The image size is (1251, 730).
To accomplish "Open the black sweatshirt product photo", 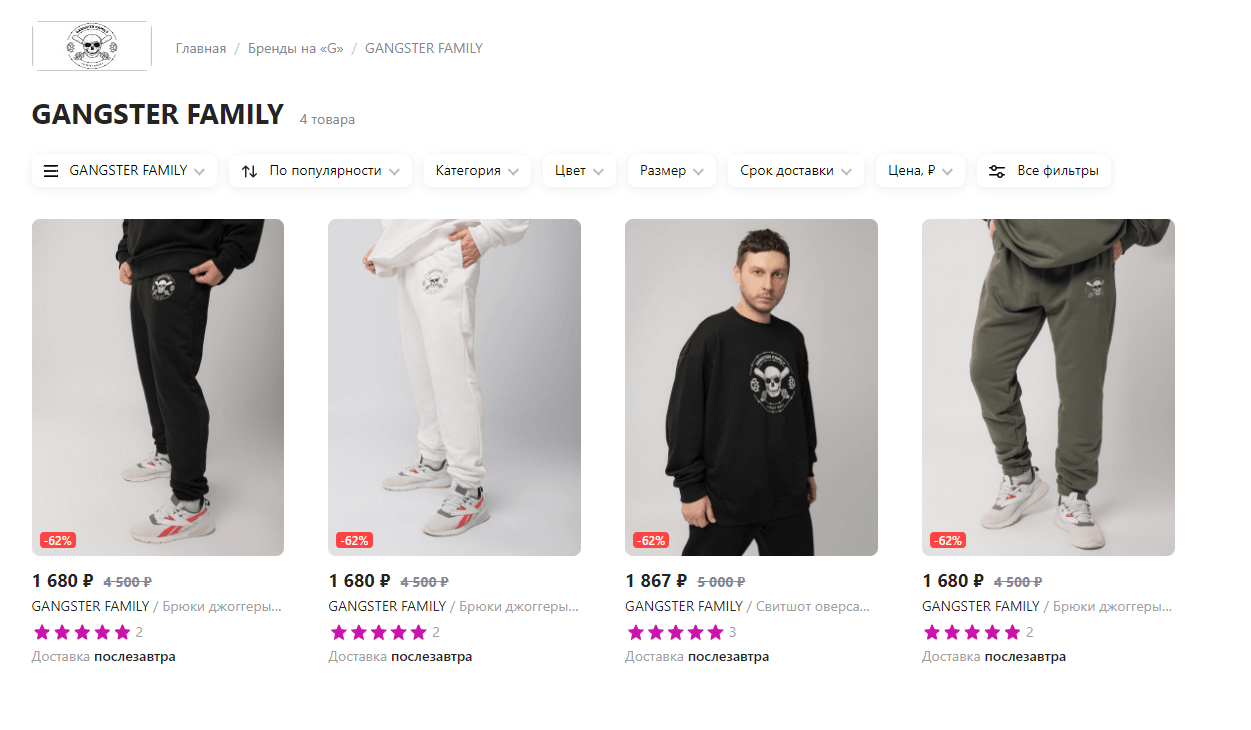I will click(751, 387).
